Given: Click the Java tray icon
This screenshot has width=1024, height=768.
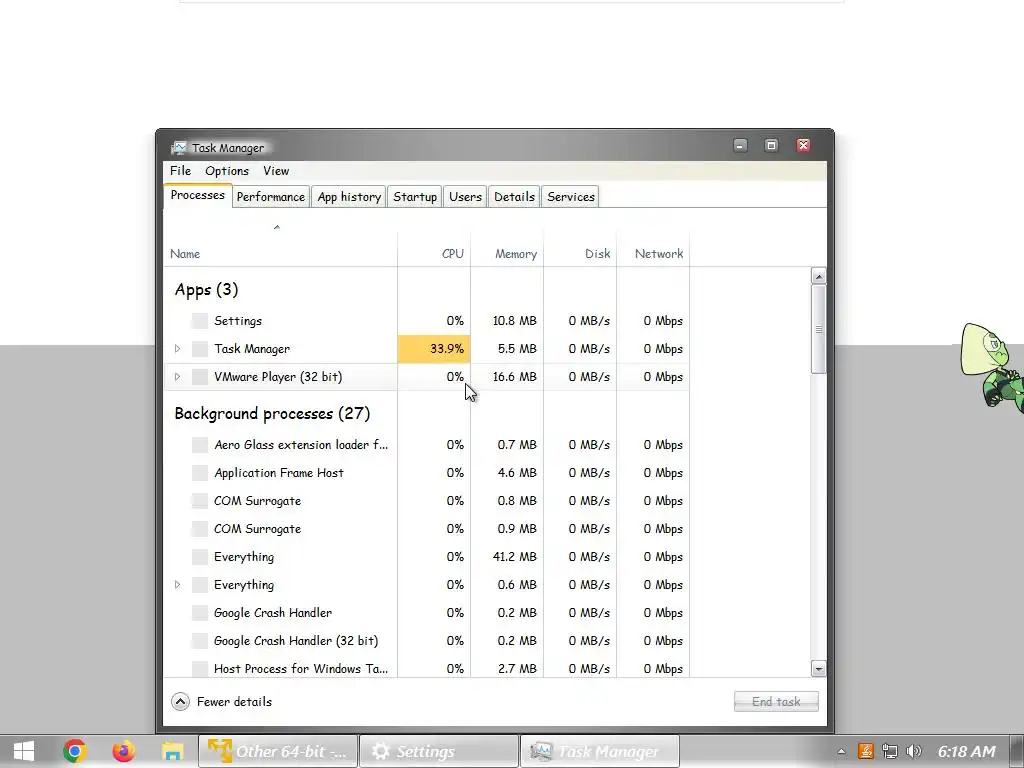Looking at the screenshot, I should (x=866, y=752).
